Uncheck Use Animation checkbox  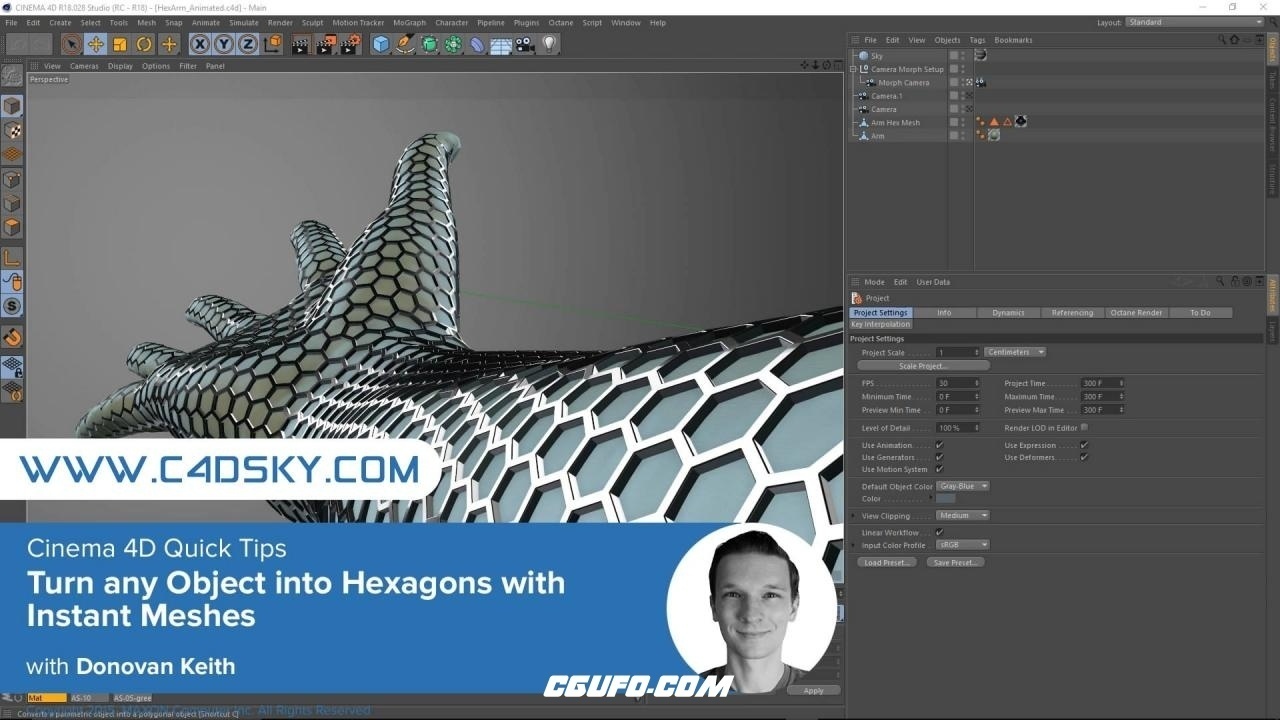click(939, 445)
